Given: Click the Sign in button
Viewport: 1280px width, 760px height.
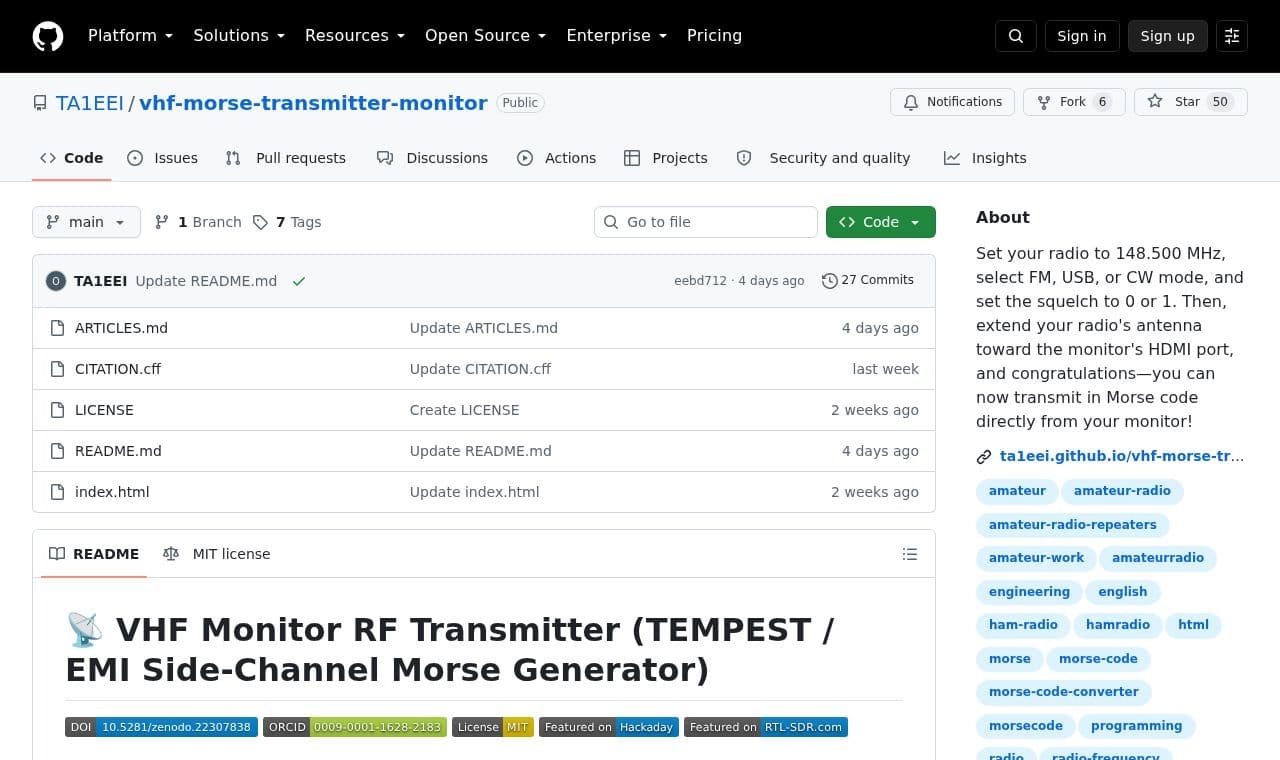Looking at the screenshot, I should pyautogui.click(x=1082, y=36).
